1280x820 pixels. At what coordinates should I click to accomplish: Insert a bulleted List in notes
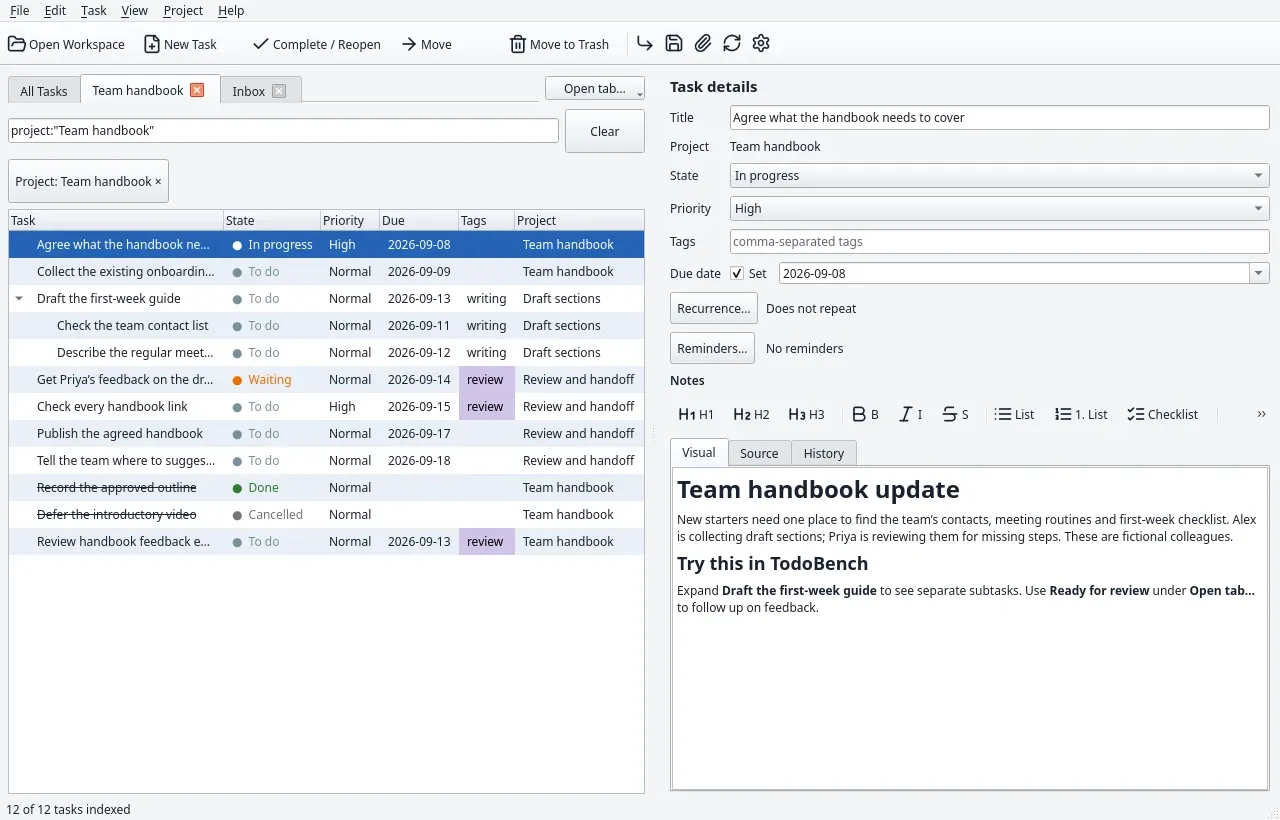click(1014, 414)
